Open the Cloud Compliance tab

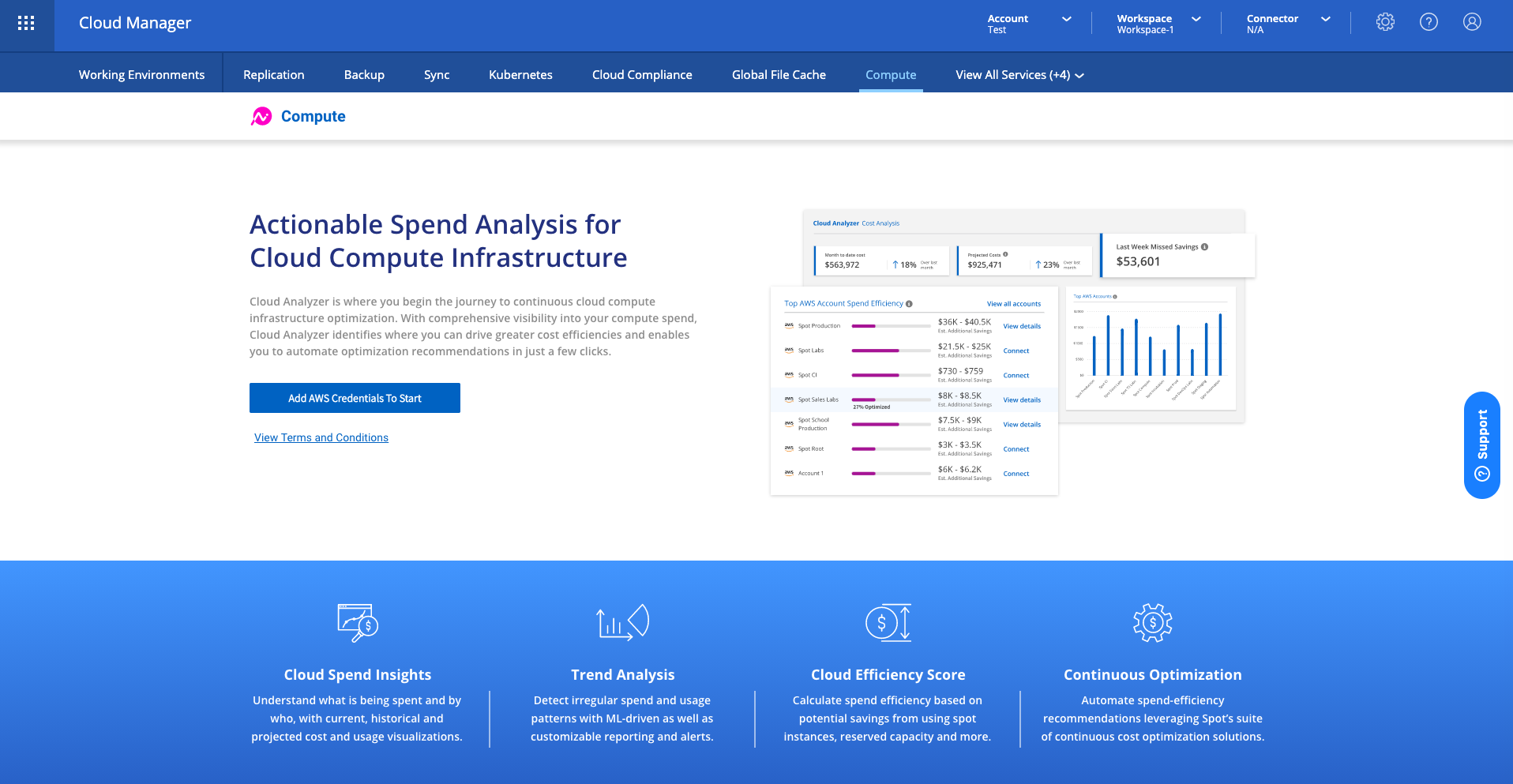pos(642,75)
